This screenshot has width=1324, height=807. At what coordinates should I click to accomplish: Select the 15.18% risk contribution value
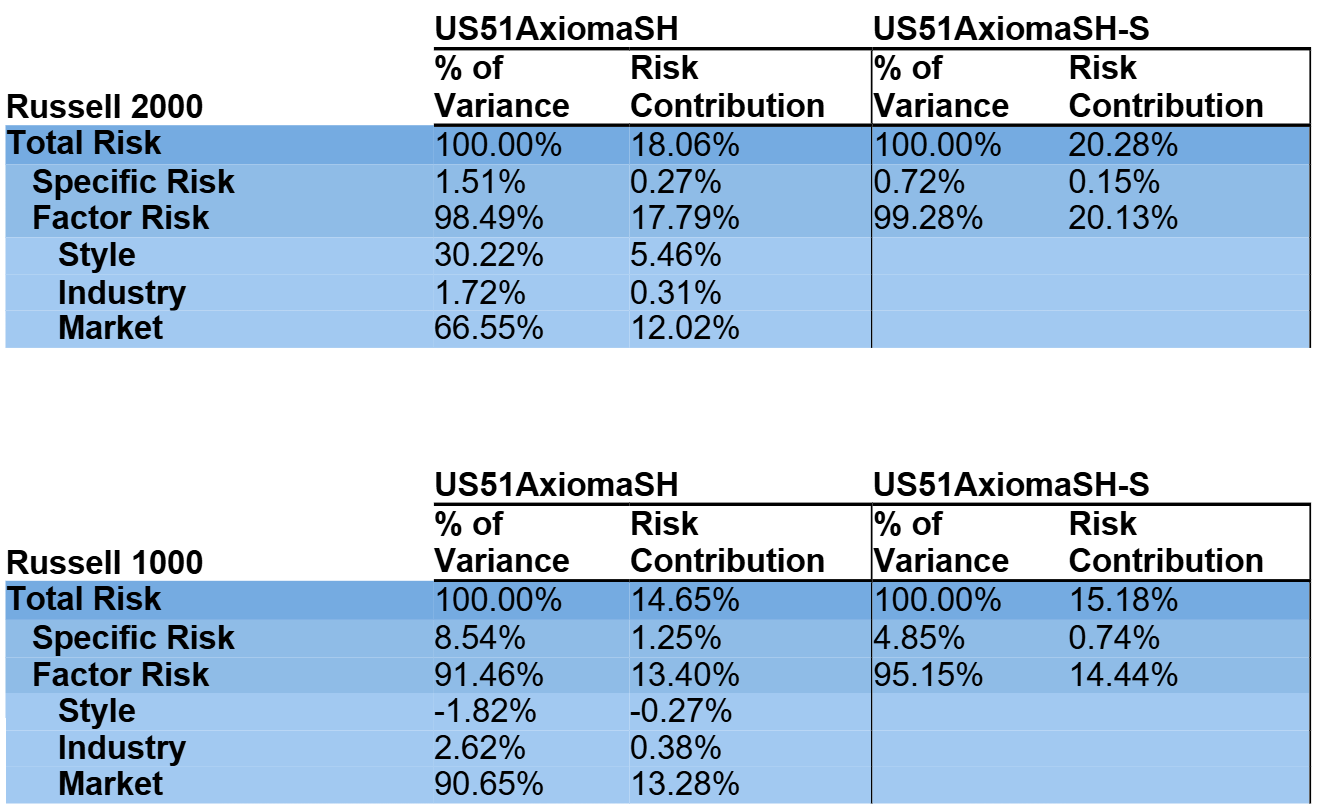[1123, 601]
